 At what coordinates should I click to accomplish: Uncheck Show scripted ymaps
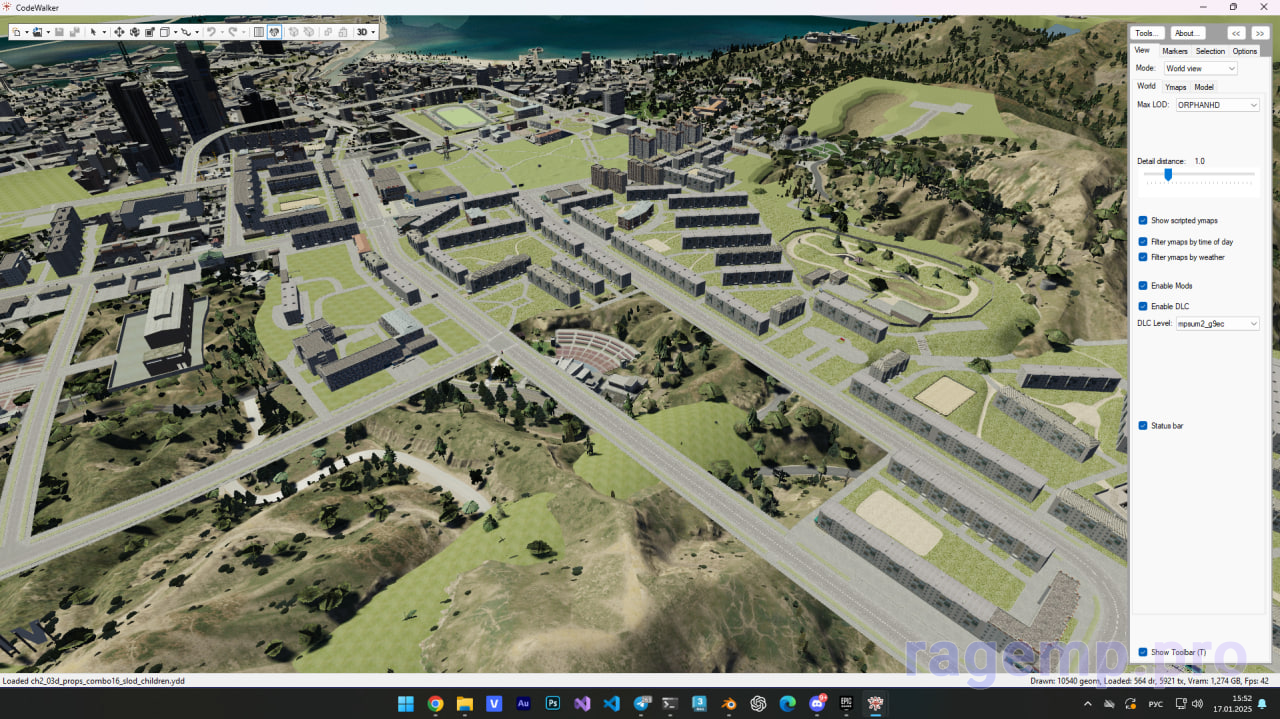click(x=1143, y=220)
